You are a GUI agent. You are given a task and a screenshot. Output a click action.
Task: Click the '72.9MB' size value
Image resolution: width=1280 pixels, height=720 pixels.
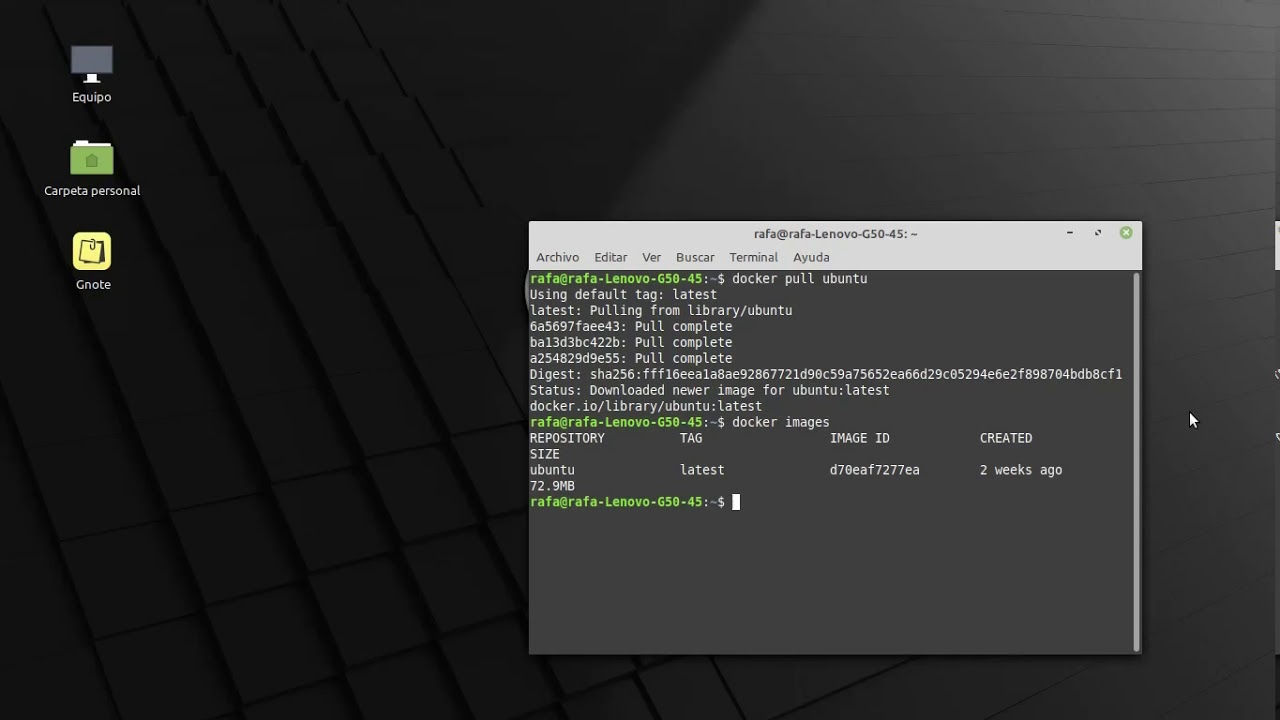(552, 487)
